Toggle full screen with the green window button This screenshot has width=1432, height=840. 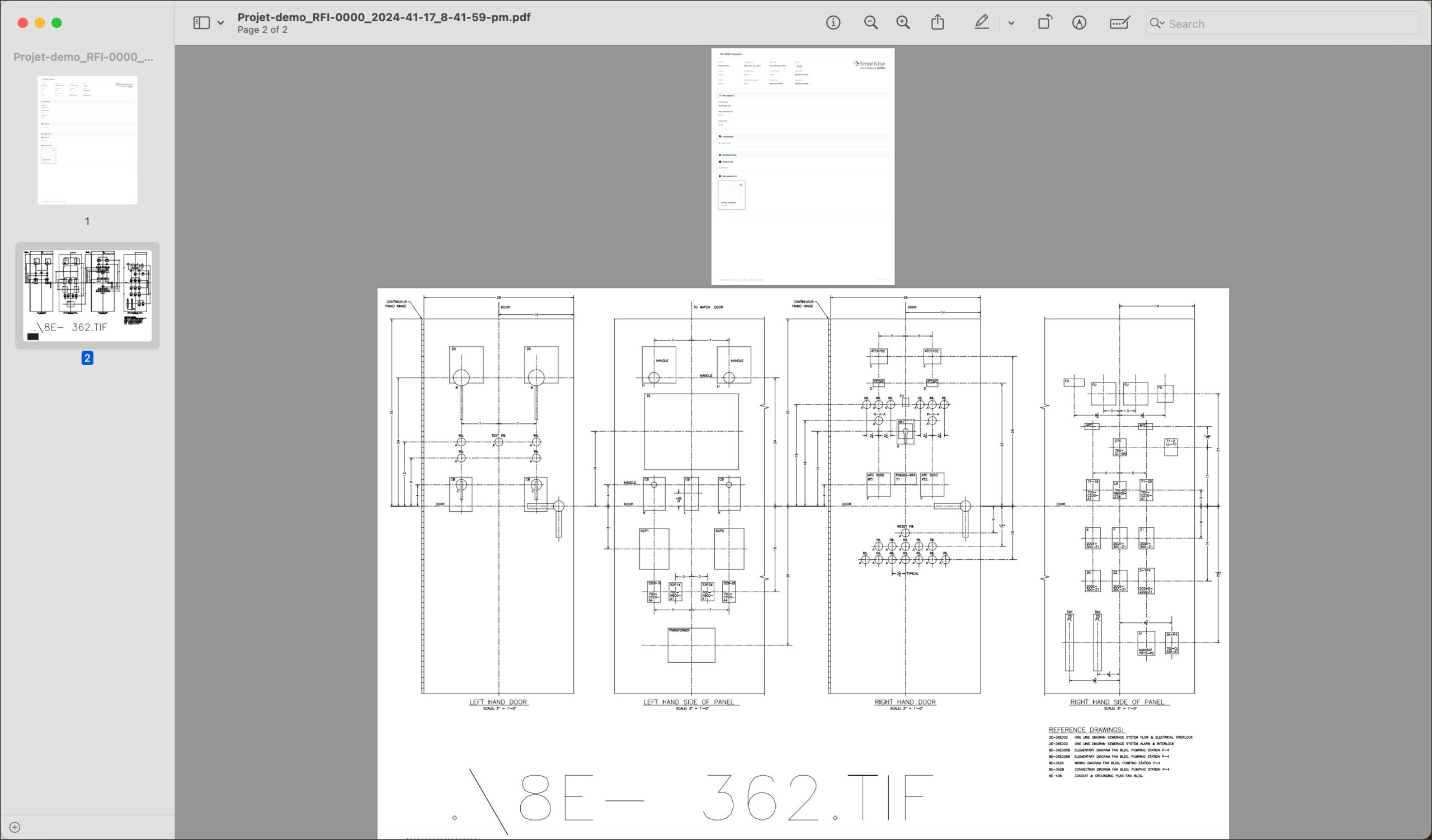57,22
